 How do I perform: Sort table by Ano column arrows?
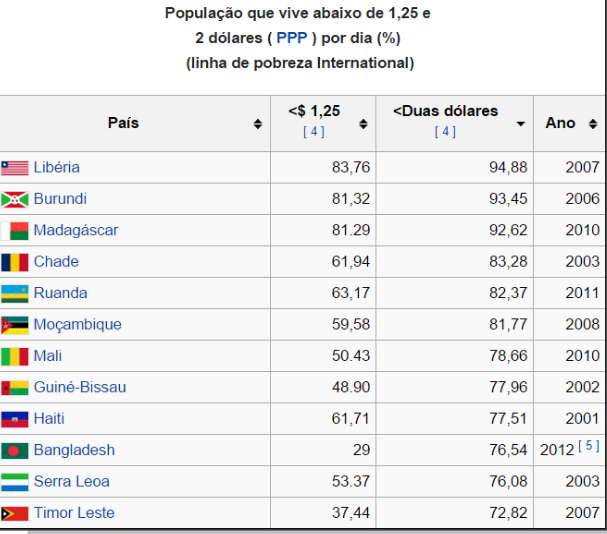pyautogui.click(x=593, y=124)
